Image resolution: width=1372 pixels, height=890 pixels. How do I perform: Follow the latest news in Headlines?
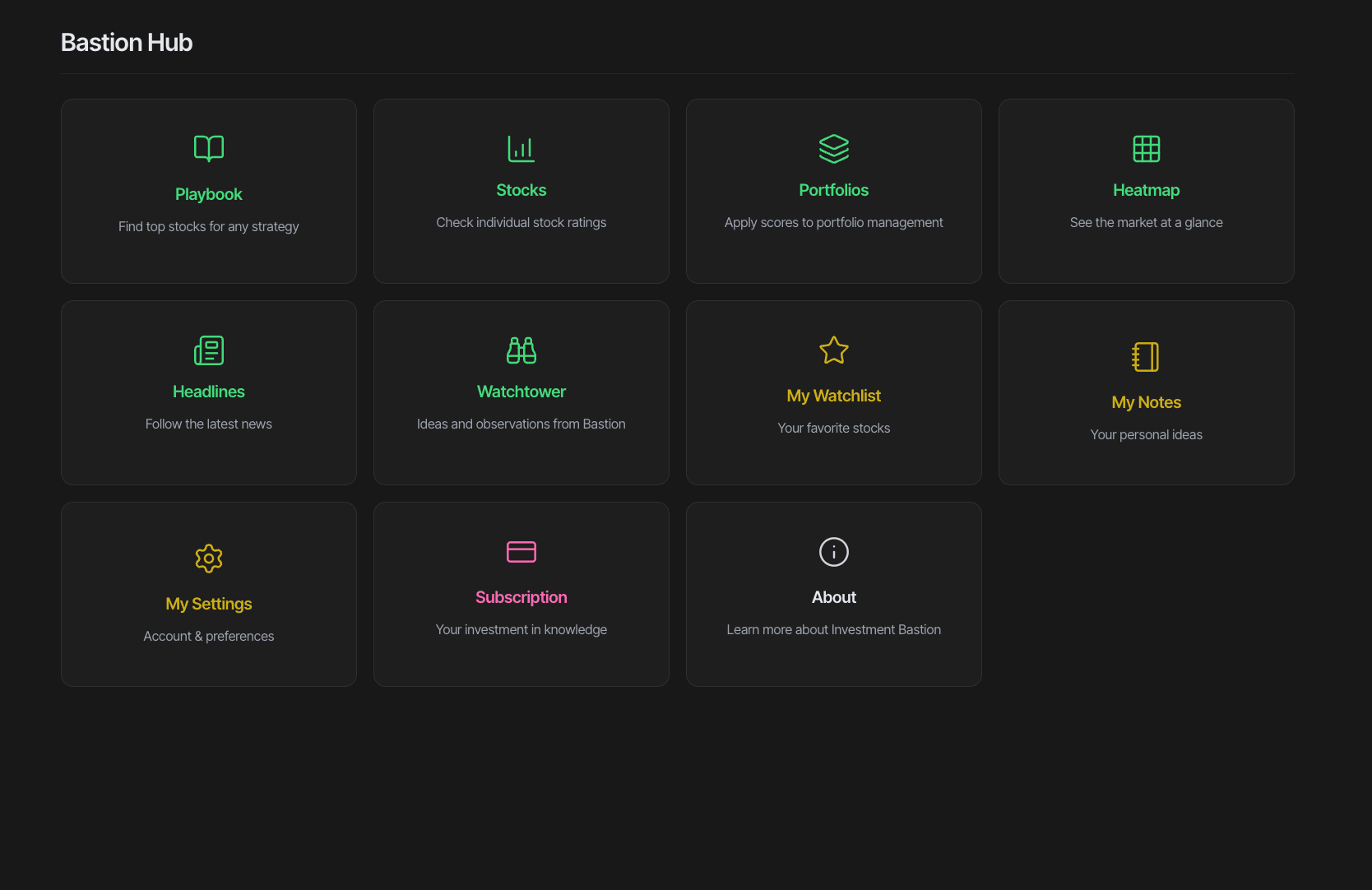click(208, 392)
